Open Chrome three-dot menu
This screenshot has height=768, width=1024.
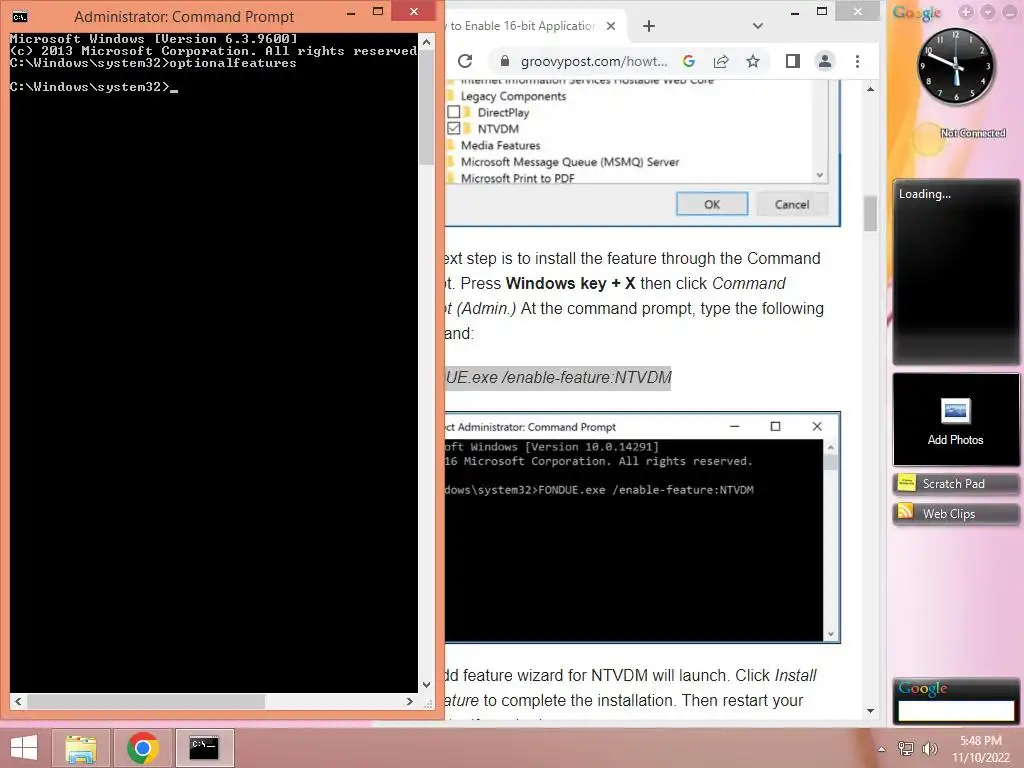point(857,61)
